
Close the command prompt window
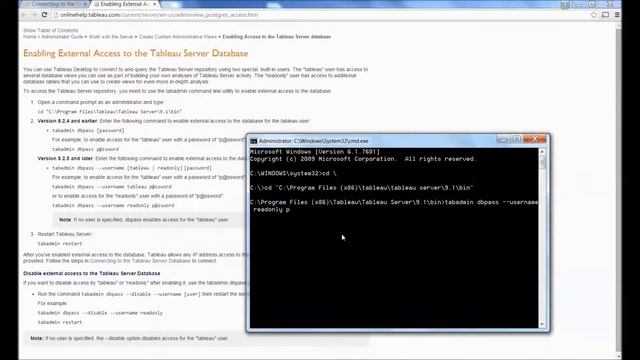534,139
